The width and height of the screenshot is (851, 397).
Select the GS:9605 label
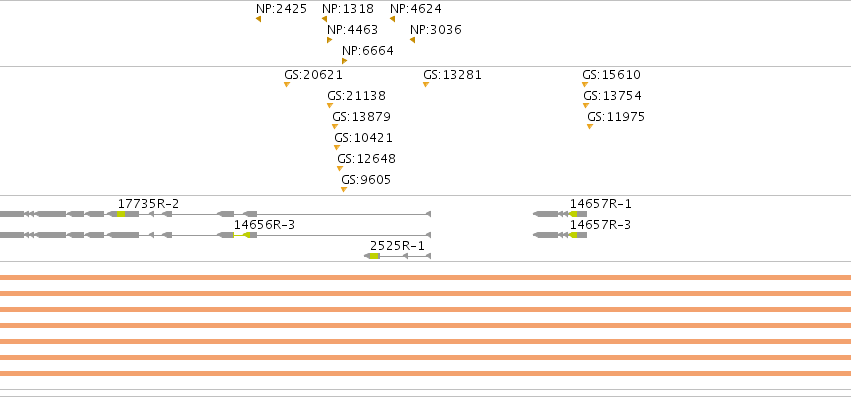[x=366, y=180]
